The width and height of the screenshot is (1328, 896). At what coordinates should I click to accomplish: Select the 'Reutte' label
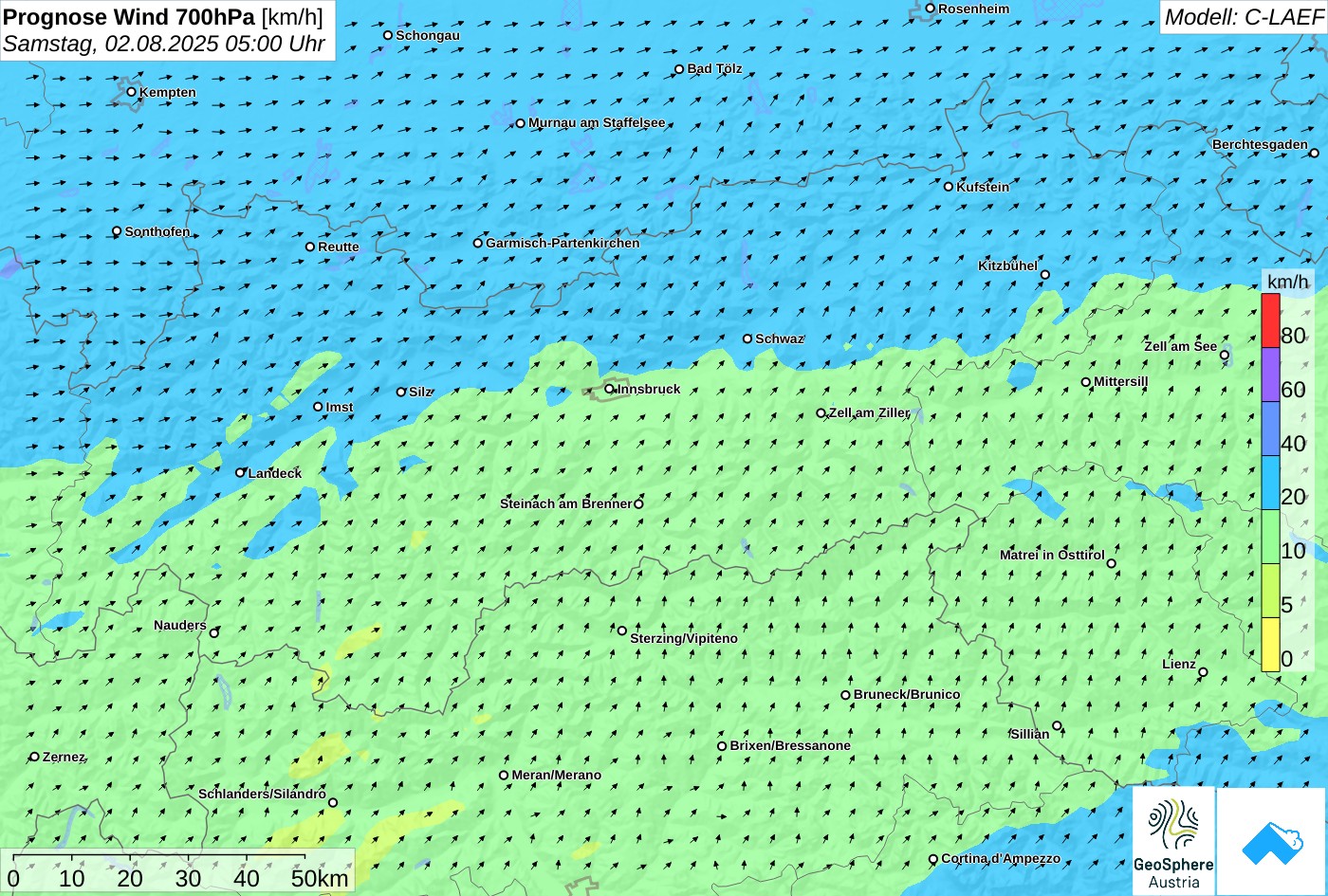pos(339,247)
